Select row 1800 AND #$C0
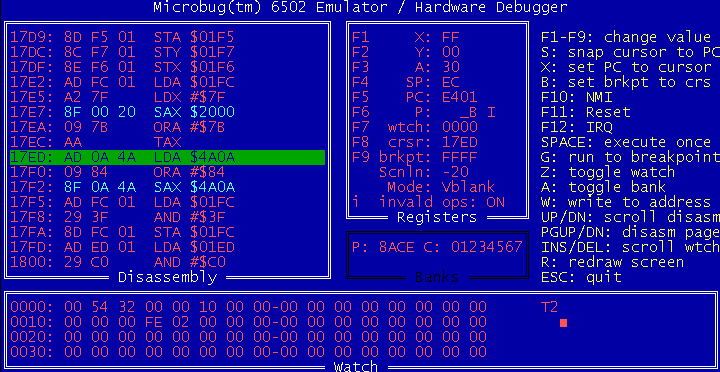The height and width of the screenshot is (372, 720). point(118,262)
